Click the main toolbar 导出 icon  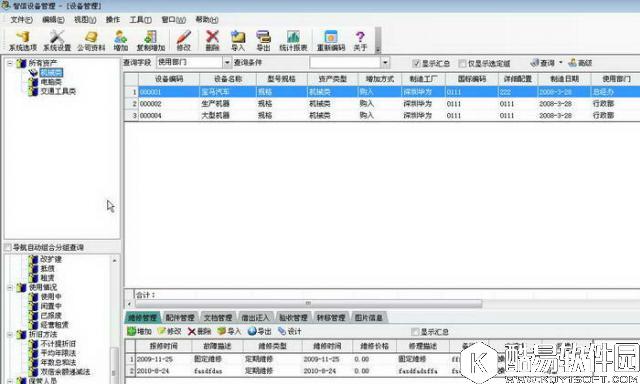(263, 41)
